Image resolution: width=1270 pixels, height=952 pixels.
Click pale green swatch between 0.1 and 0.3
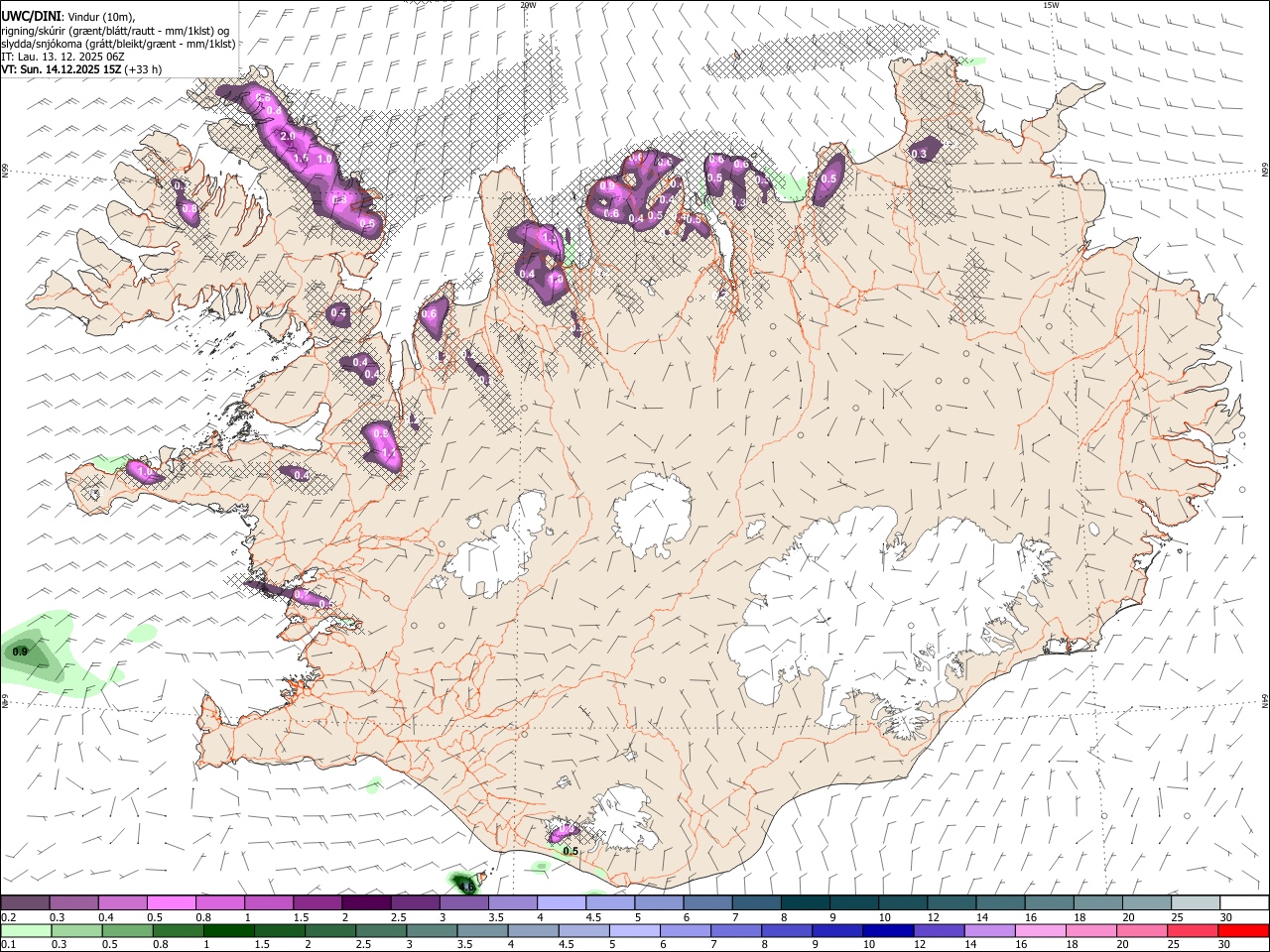coord(26,930)
